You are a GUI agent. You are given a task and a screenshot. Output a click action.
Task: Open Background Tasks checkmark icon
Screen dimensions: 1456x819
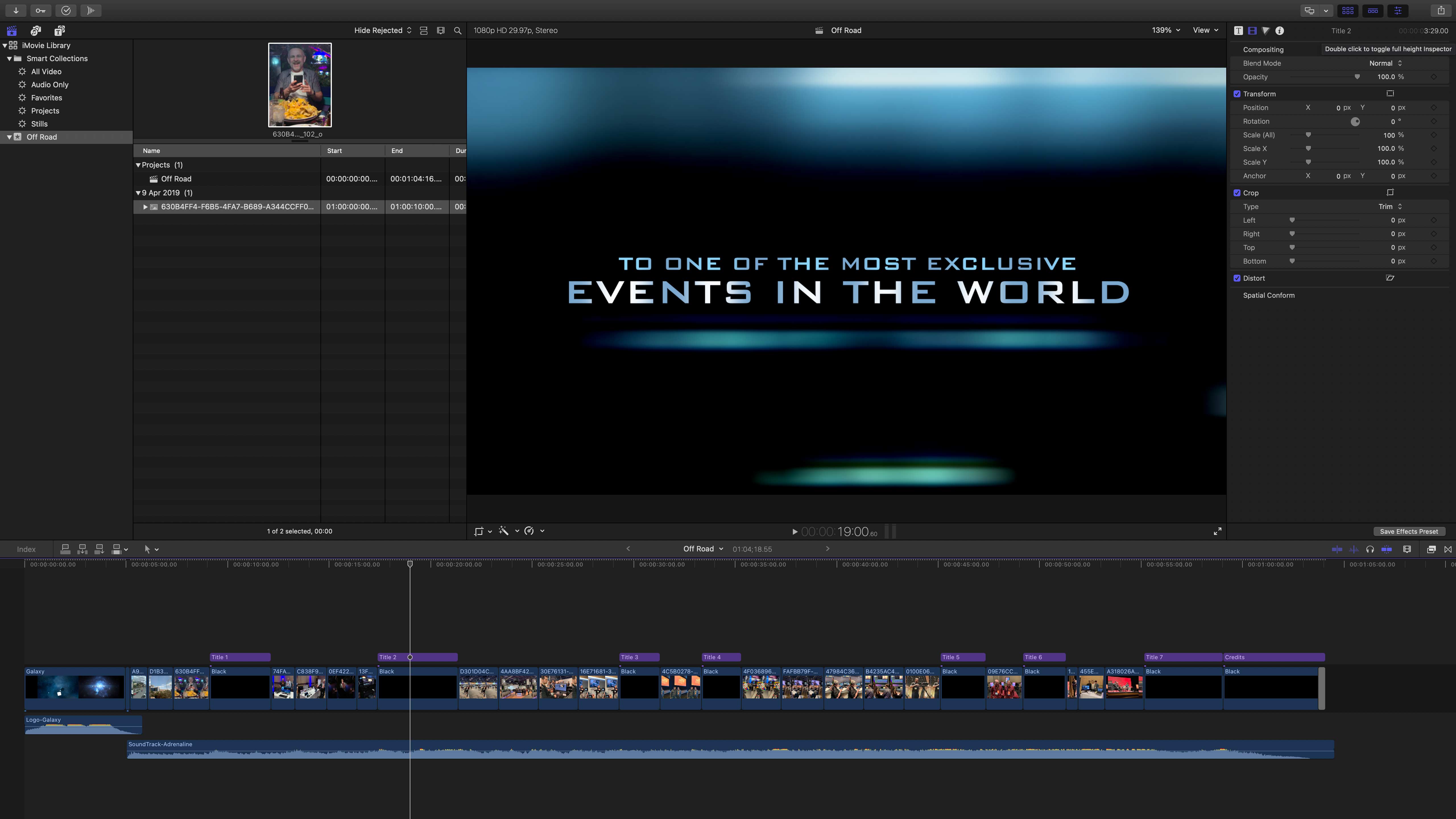tap(66, 10)
